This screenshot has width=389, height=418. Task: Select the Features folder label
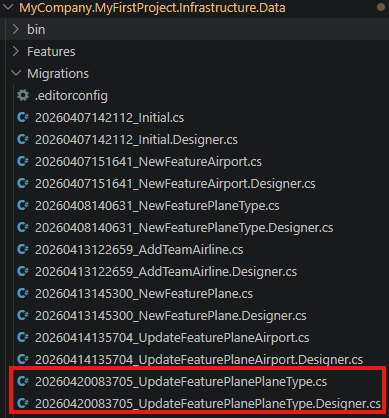pos(51,52)
